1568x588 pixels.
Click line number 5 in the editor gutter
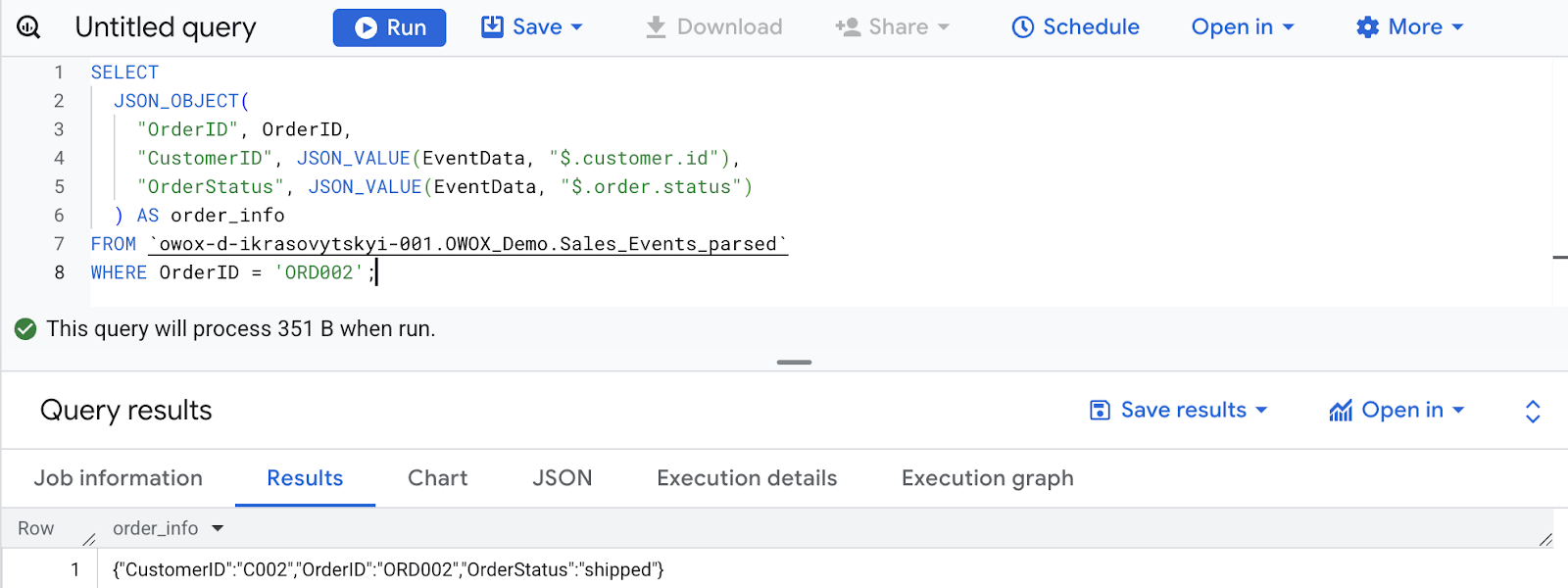coord(59,187)
